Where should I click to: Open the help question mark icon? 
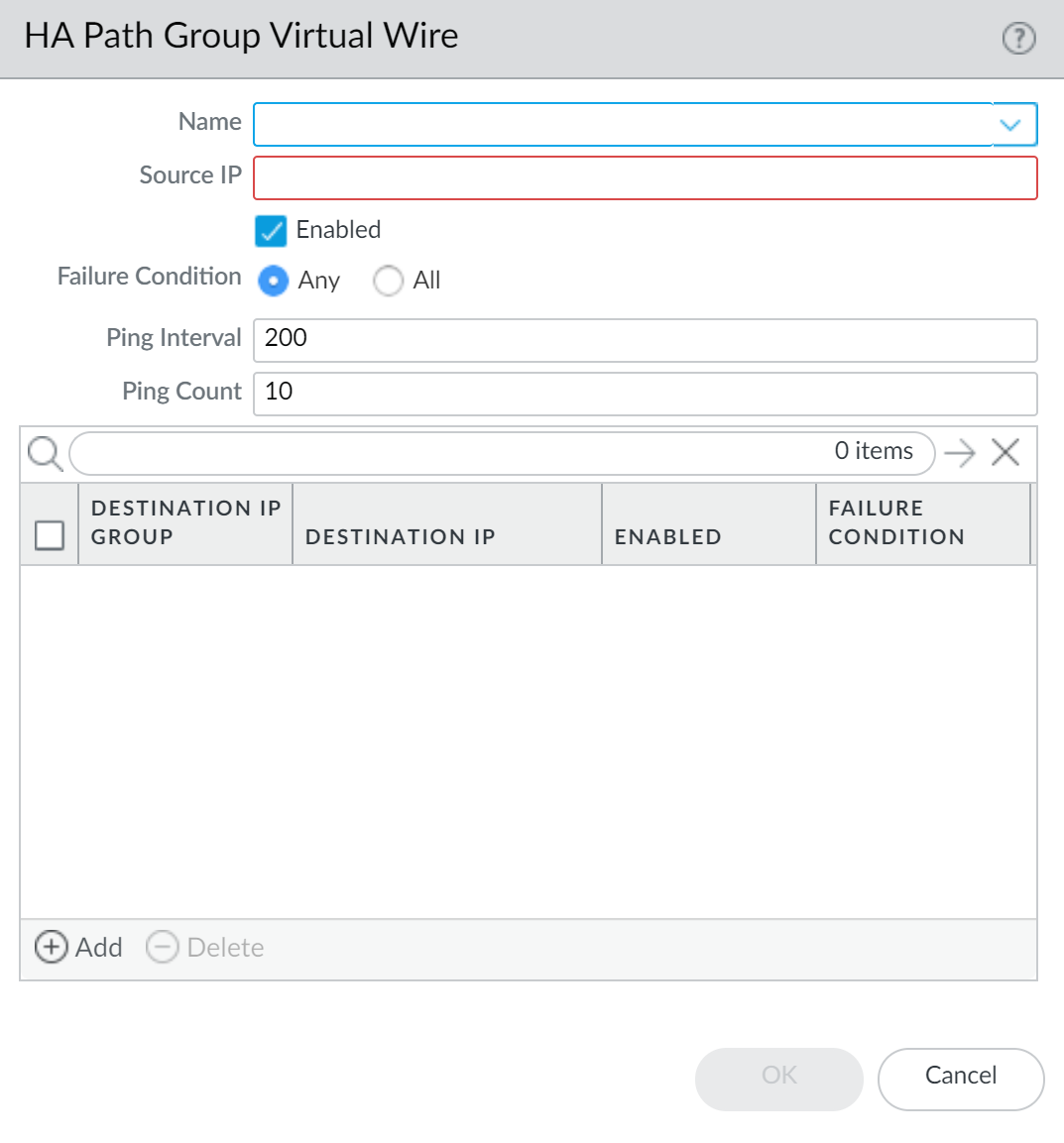[x=1018, y=39]
